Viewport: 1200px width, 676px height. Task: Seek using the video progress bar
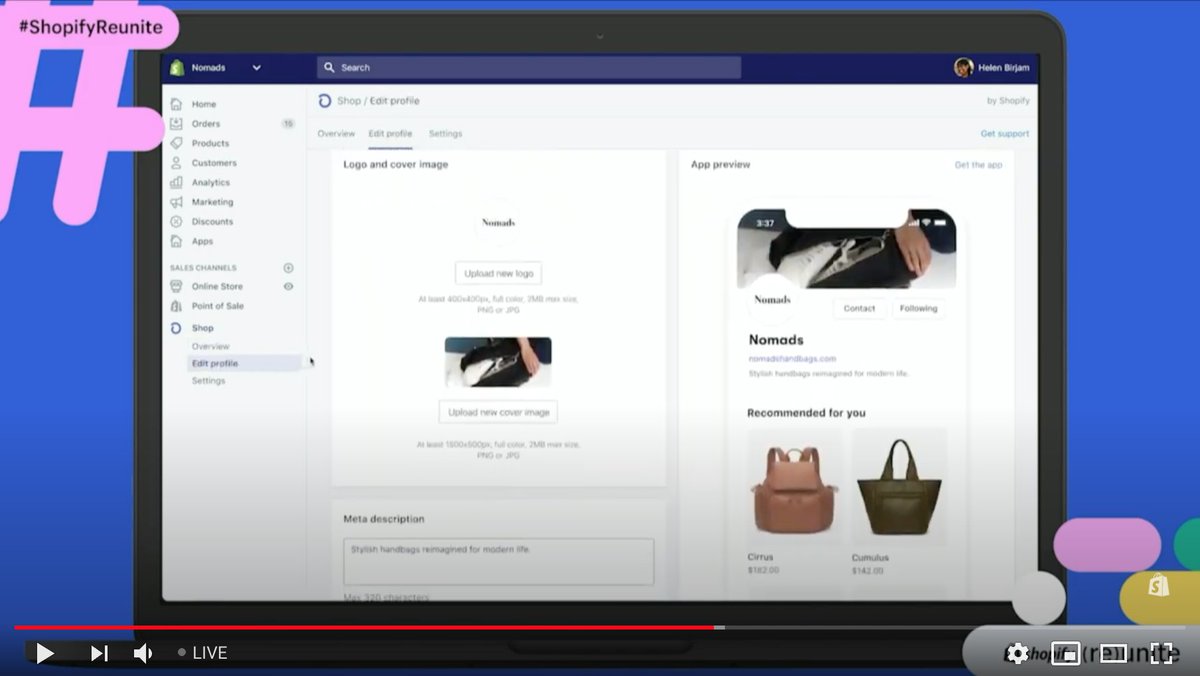point(600,628)
